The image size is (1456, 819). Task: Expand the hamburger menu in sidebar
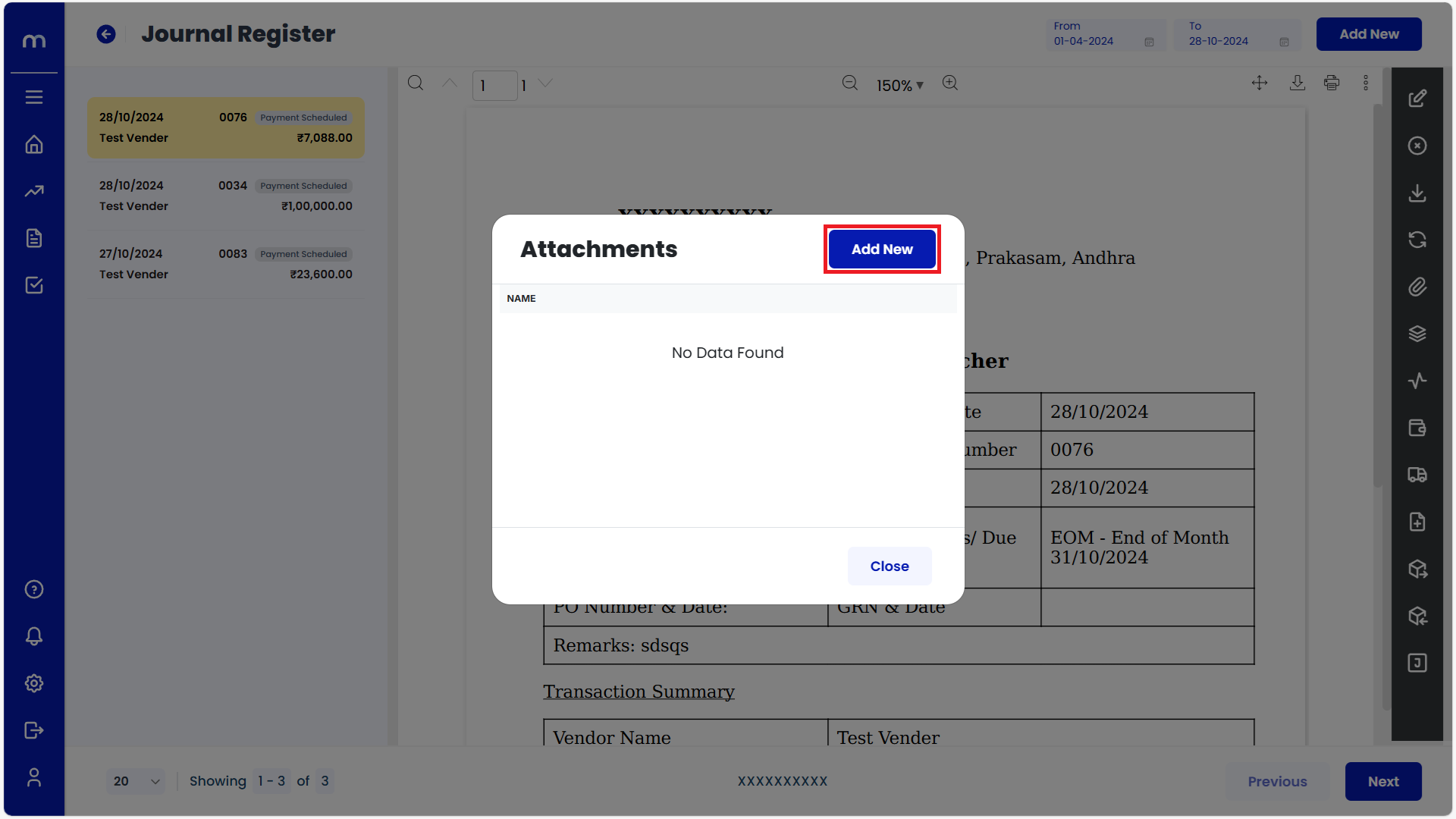(34, 97)
